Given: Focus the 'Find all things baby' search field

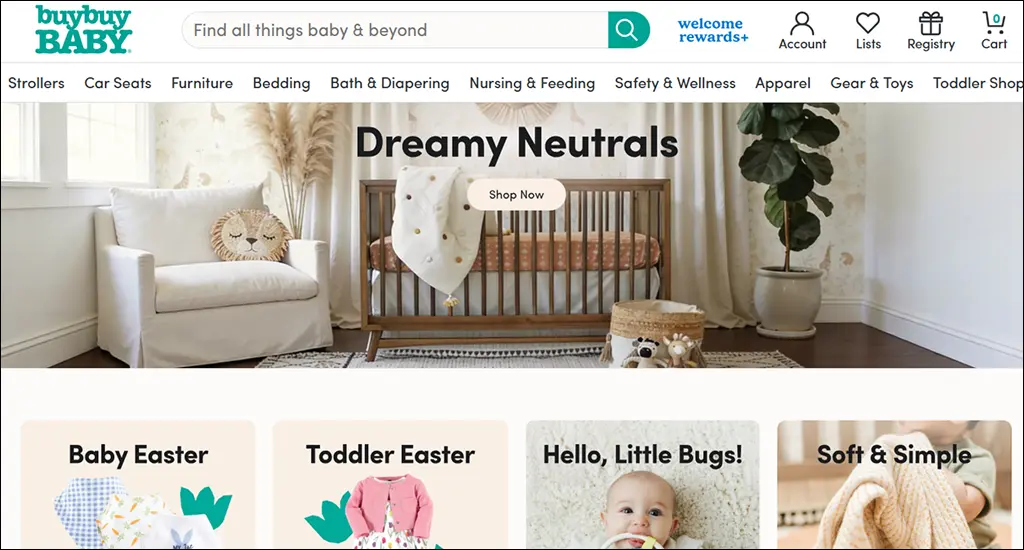Looking at the screenshot, I should [395, 30].
